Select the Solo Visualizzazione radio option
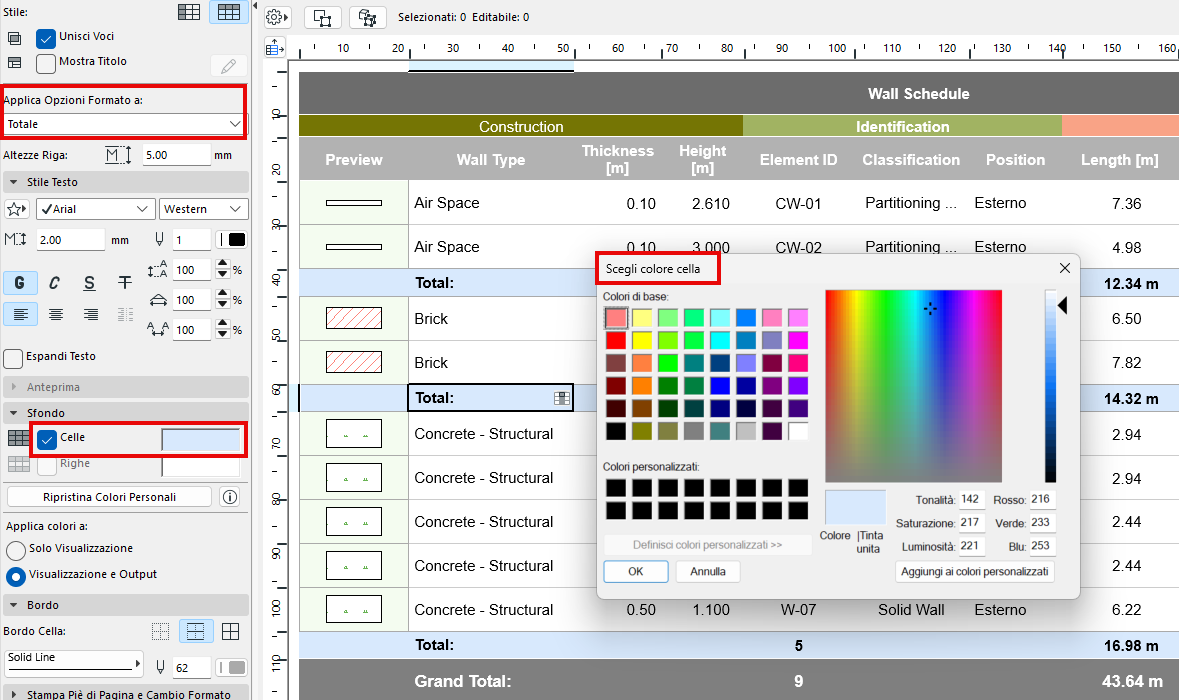This screenshot has height=700, width=1179. [x=16, y=550]
